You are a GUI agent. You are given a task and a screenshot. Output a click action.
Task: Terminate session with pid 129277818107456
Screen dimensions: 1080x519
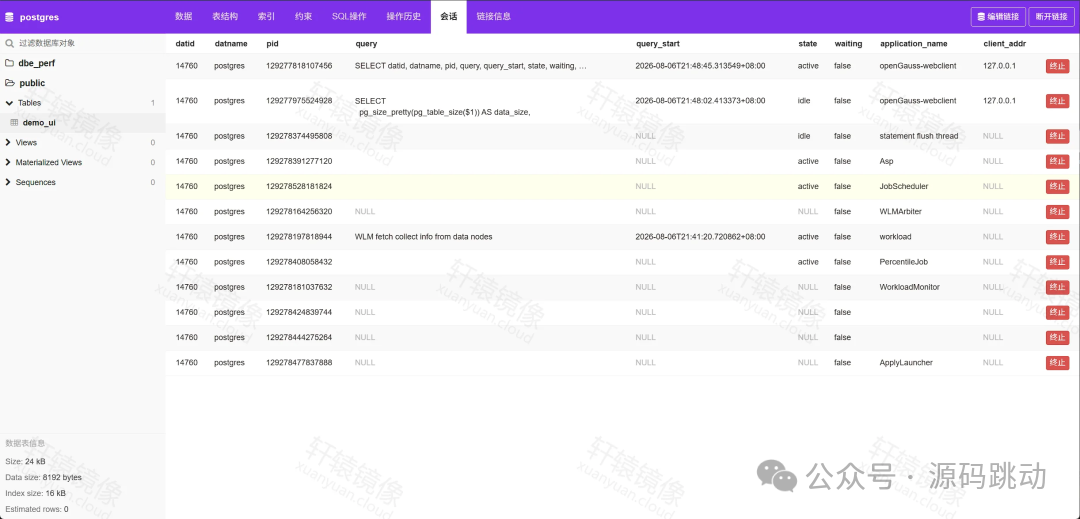[x=1057, y=66]
